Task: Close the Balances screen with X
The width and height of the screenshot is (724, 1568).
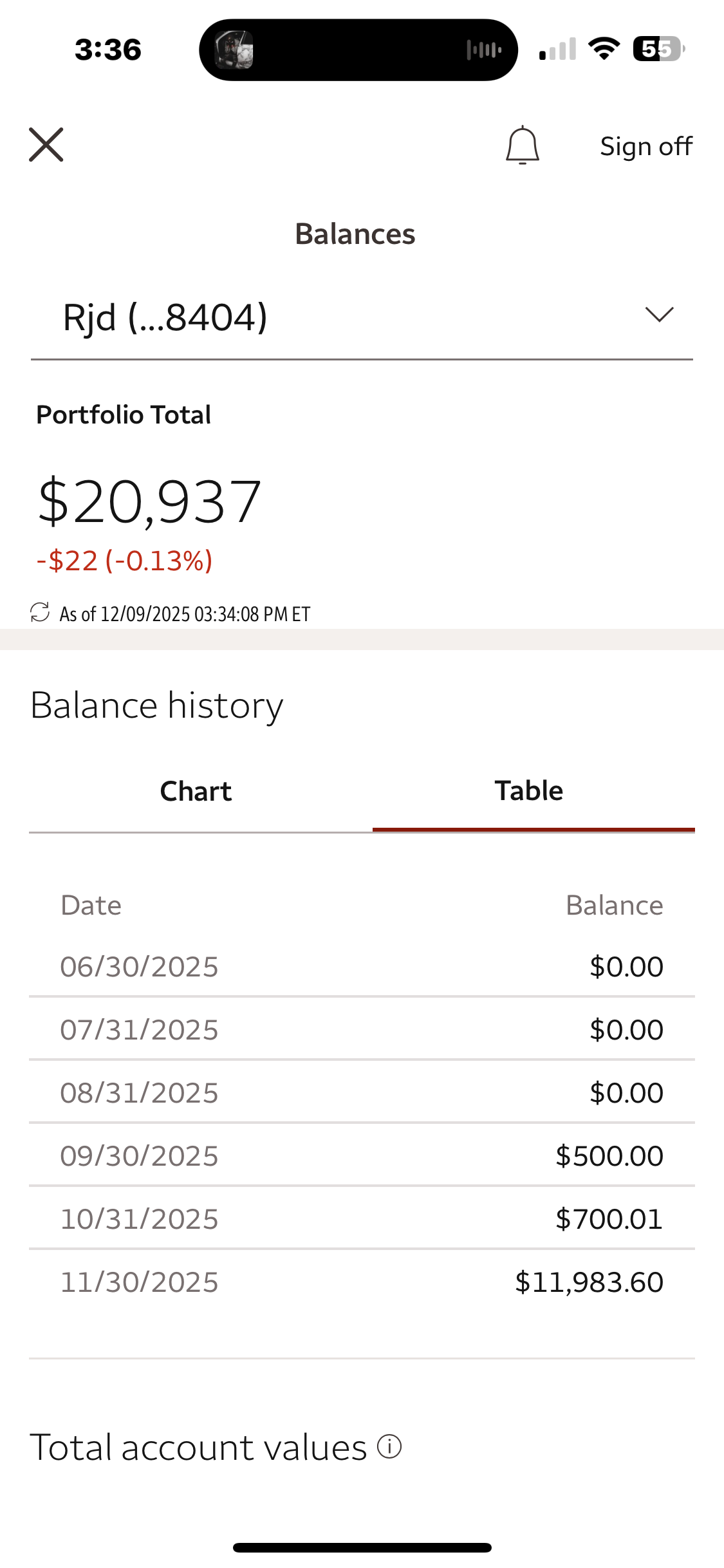Action: click(46, 145)
